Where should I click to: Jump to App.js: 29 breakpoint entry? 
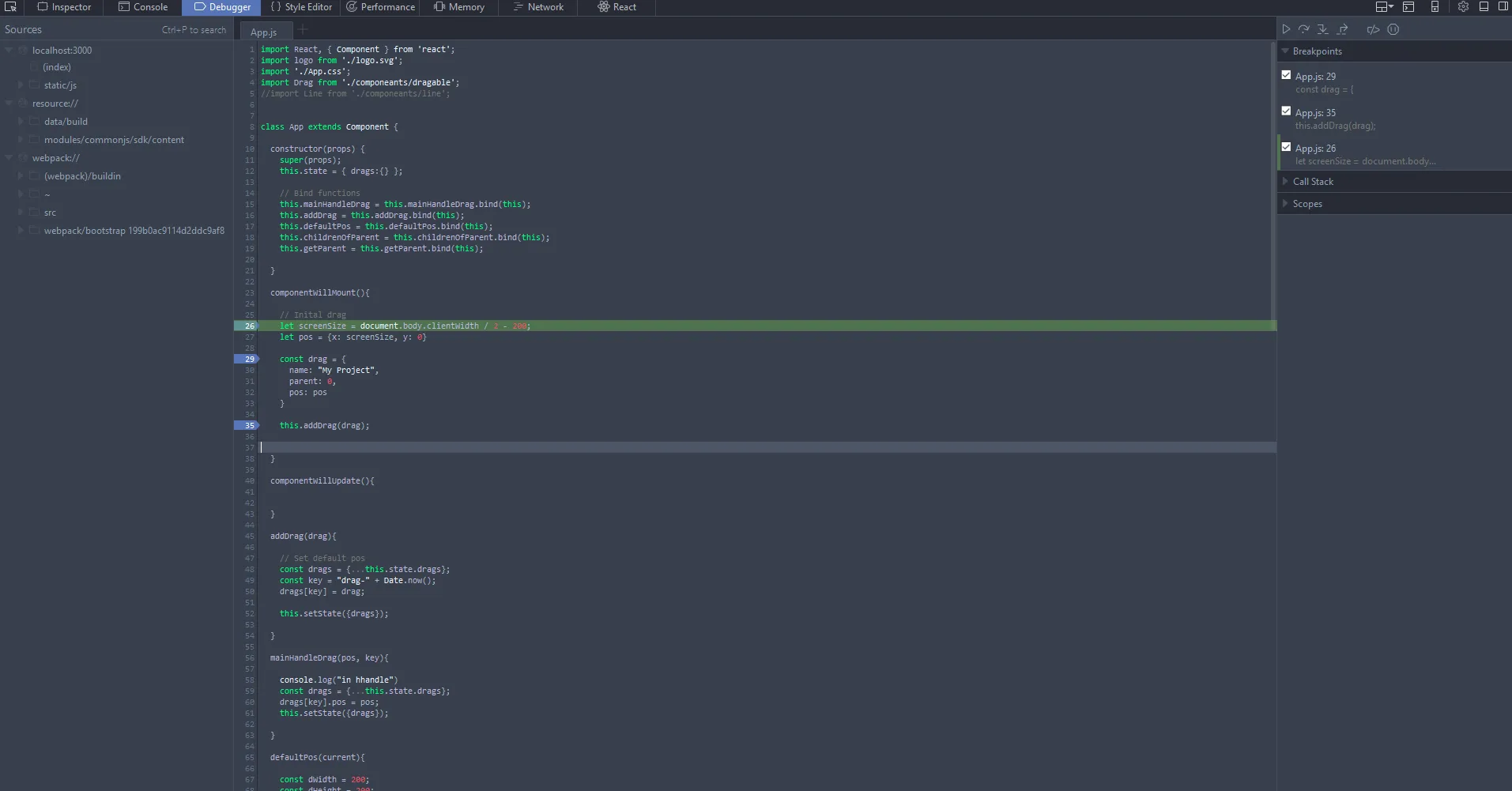(1396, 82)
